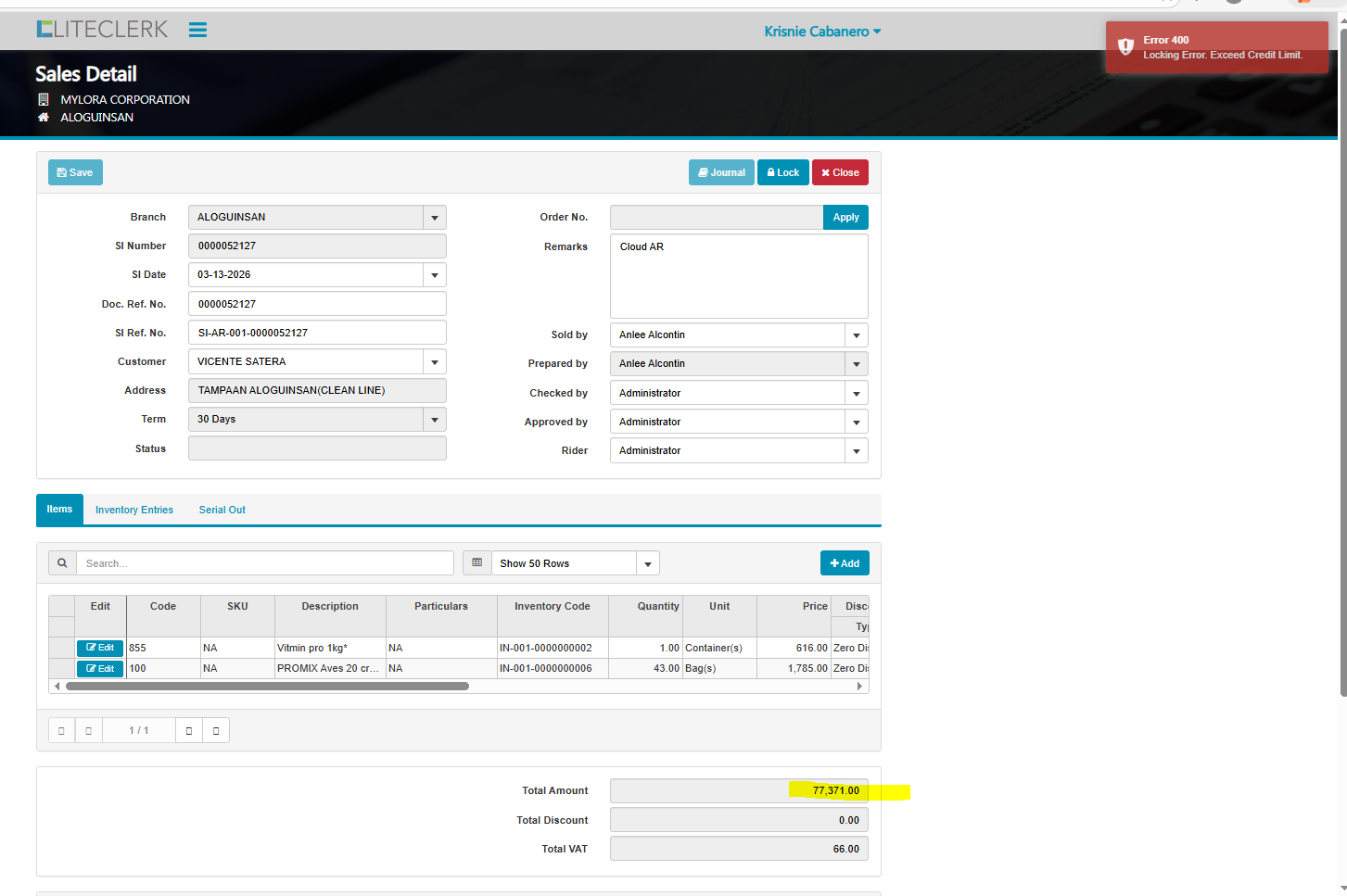The image size is (1347, 896).
Task: Switch to the Inventory Entries tab
Action: pos(134,510)
